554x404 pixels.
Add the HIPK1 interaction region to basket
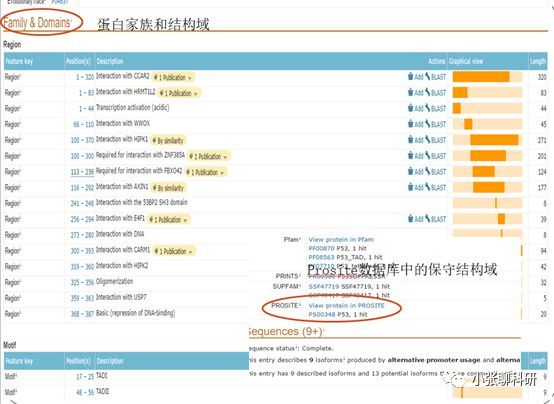(416, 140)
